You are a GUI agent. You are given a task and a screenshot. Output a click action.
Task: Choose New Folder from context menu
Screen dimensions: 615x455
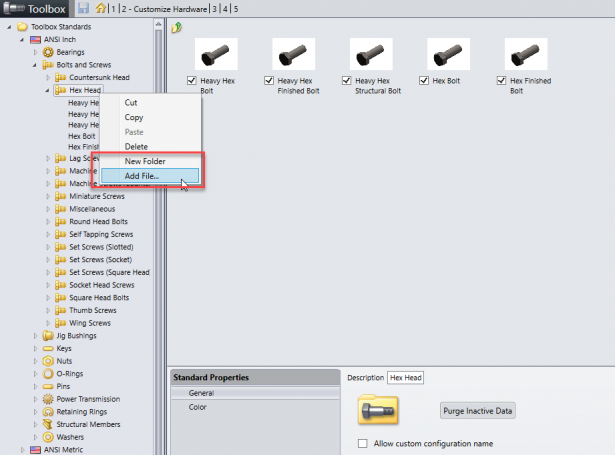click(x=151, y=161)
